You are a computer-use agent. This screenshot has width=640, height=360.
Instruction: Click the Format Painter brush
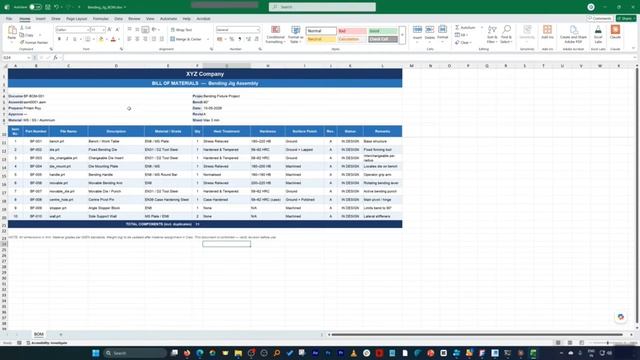[x=22, y=42]
